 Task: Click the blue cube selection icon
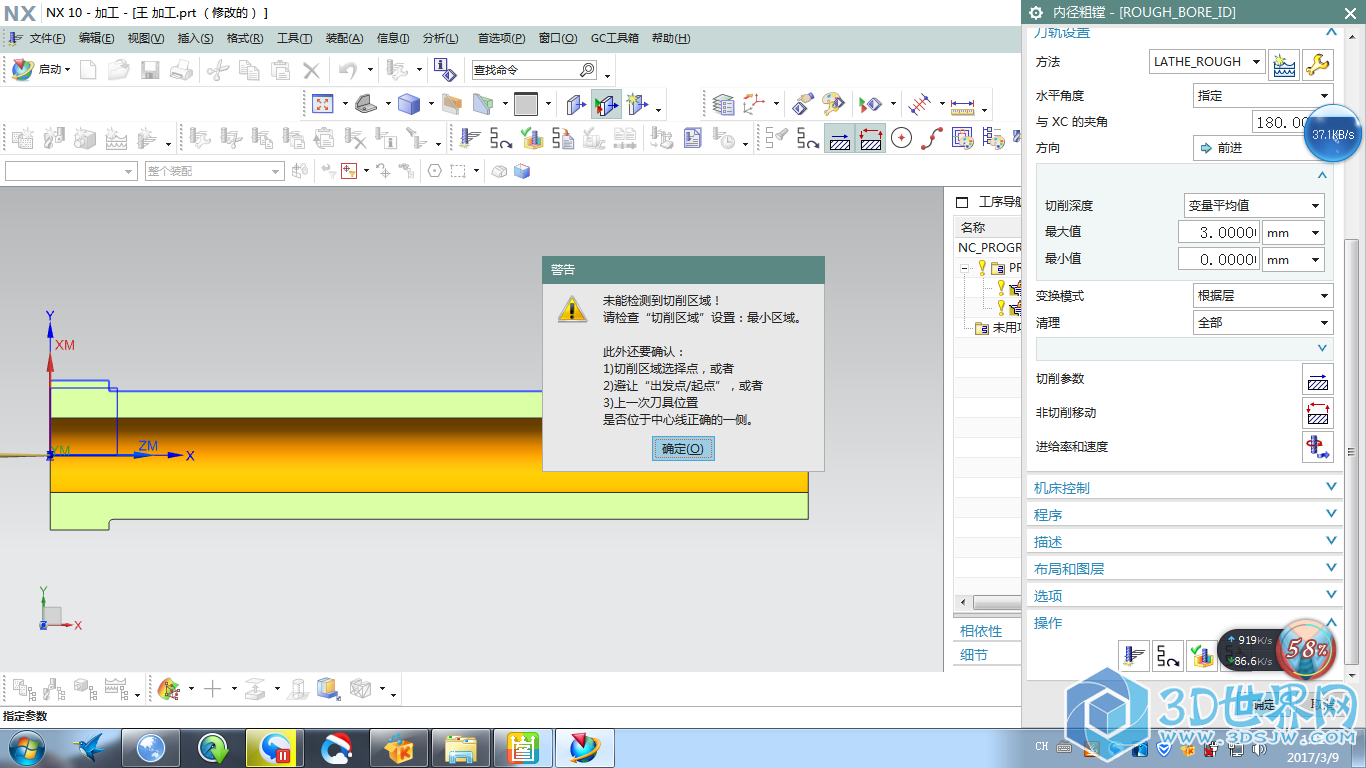point(521,171)
